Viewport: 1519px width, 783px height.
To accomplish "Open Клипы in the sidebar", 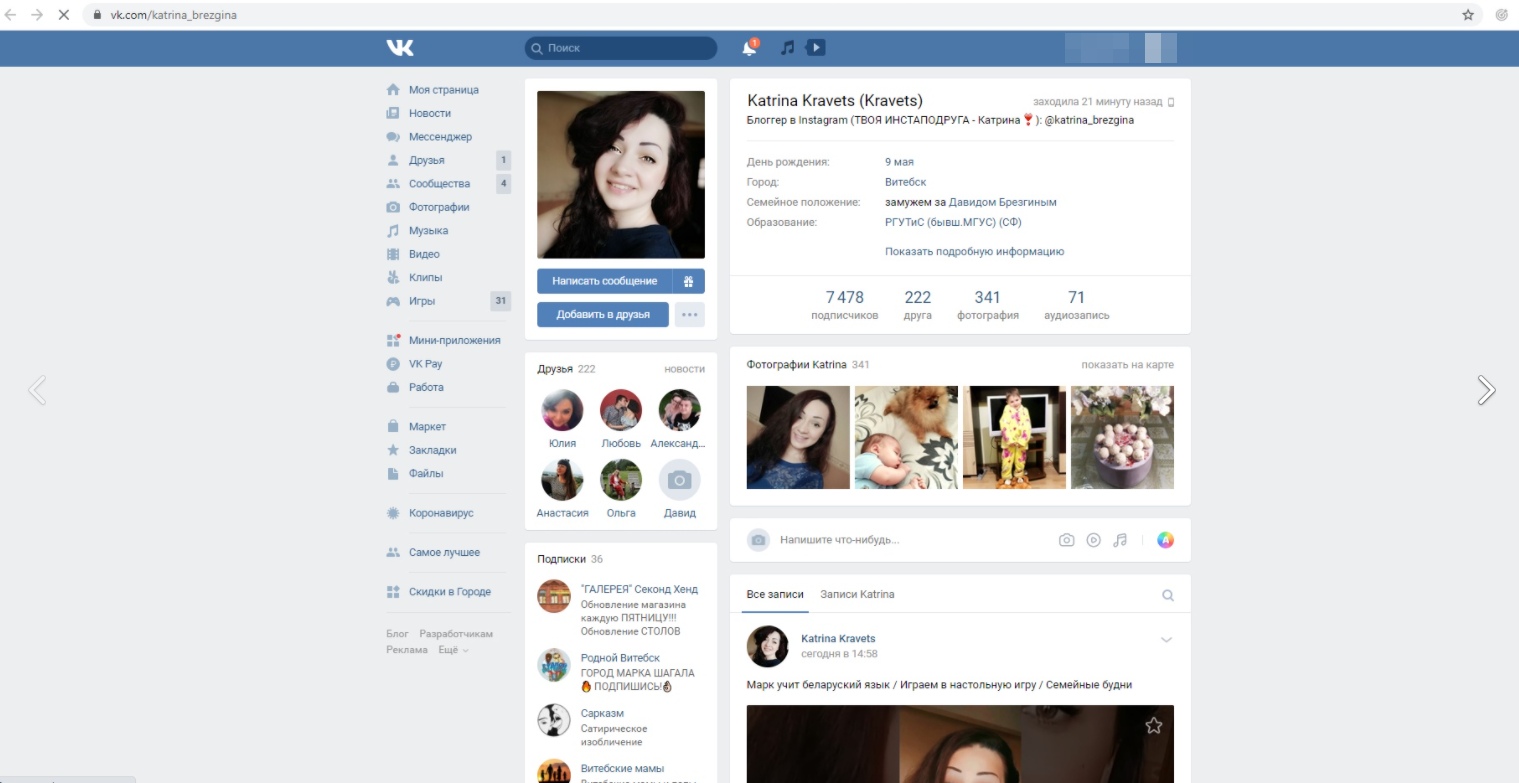I will pos(426,278).
